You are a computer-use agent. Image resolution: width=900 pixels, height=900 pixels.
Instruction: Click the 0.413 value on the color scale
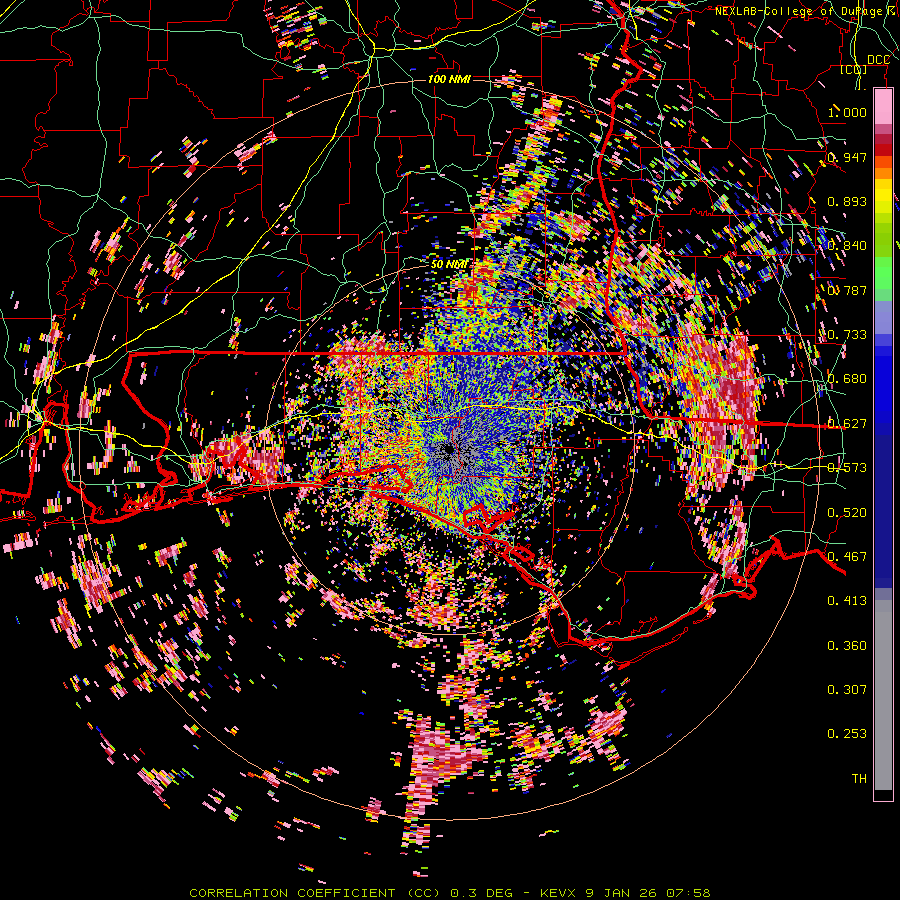click(847, 601)
